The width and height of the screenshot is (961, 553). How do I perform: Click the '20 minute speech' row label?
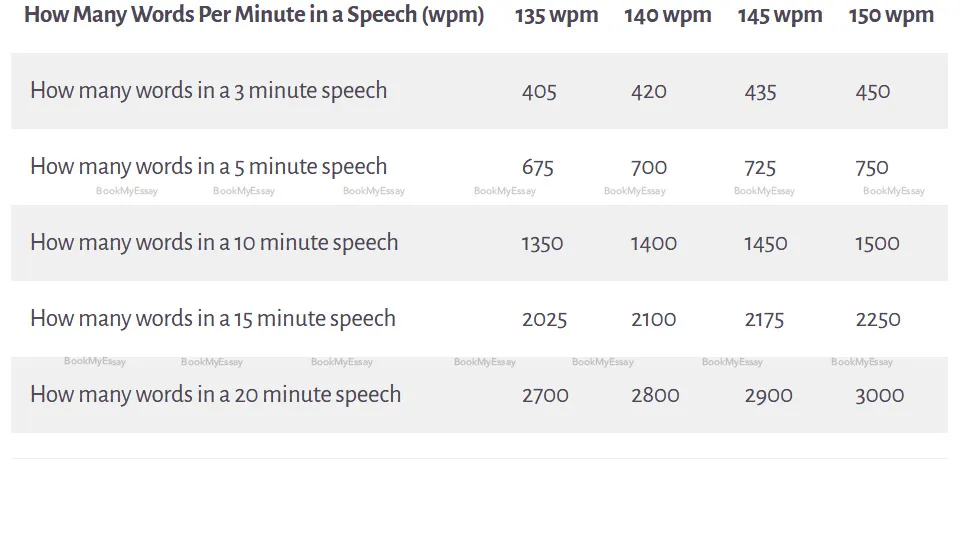coord(215,395)
